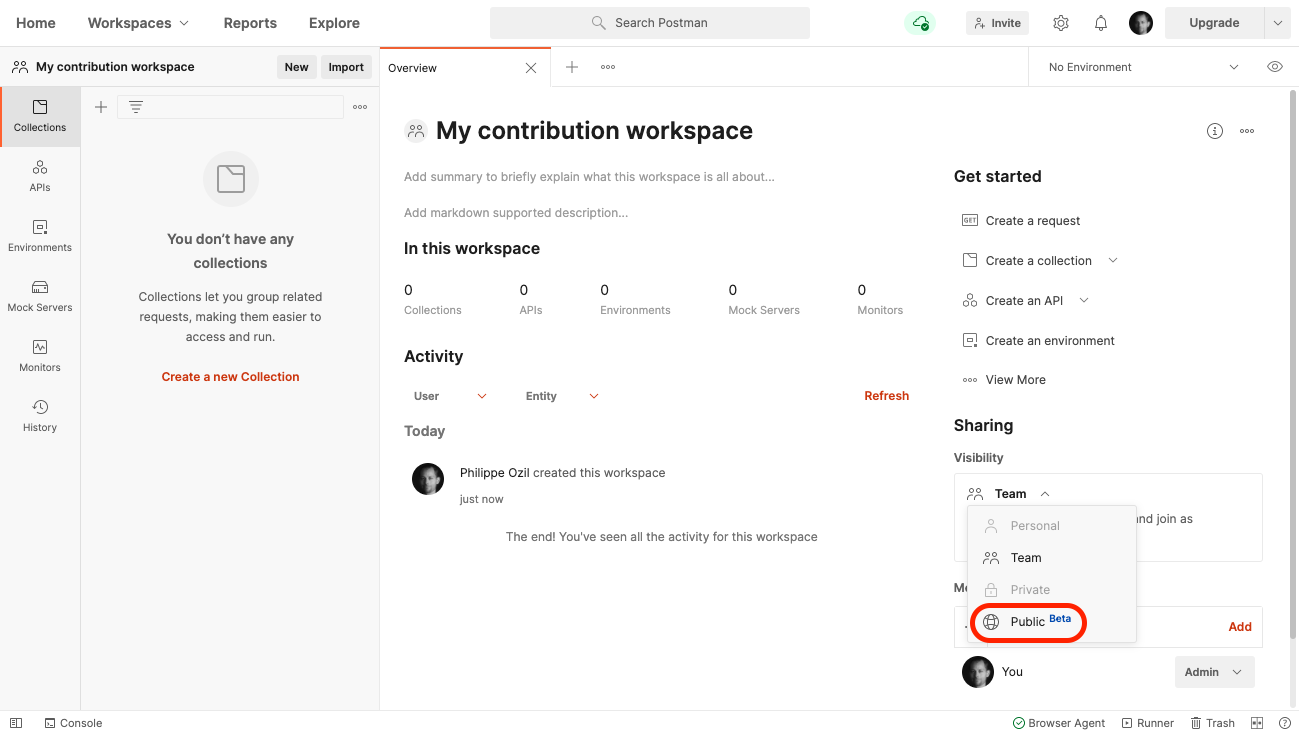This screenshot has width=1299, height=735.
Task: Click the Import button
Action: (x=346, y=67)
